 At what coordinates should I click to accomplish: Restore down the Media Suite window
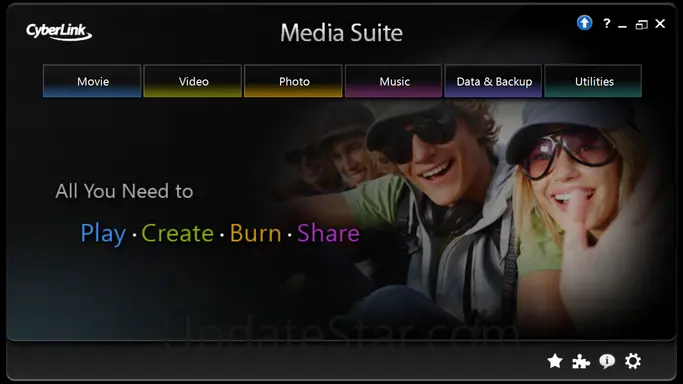click(642, 24)
